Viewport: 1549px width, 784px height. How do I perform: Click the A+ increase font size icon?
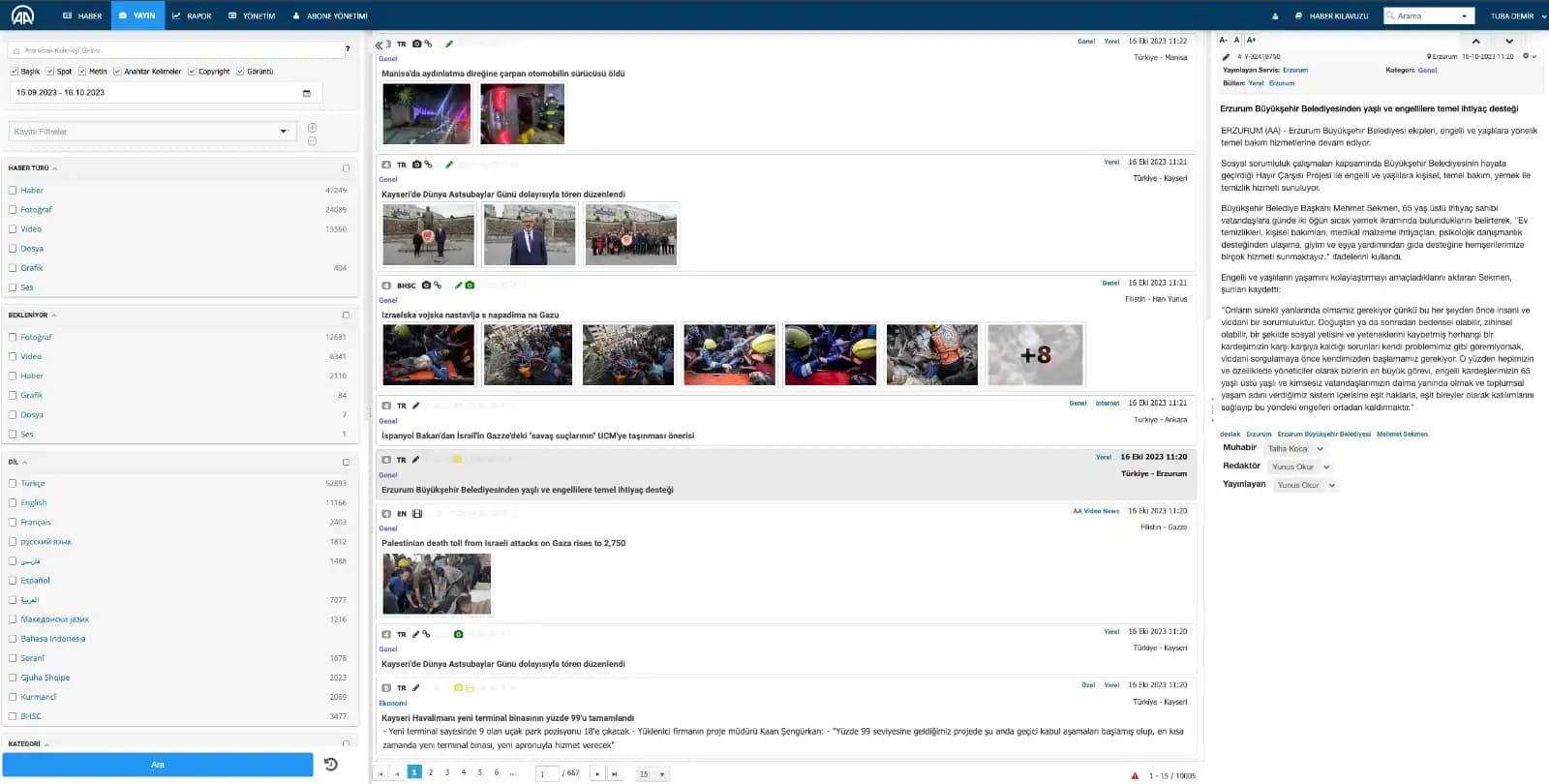pos(1251,41)
